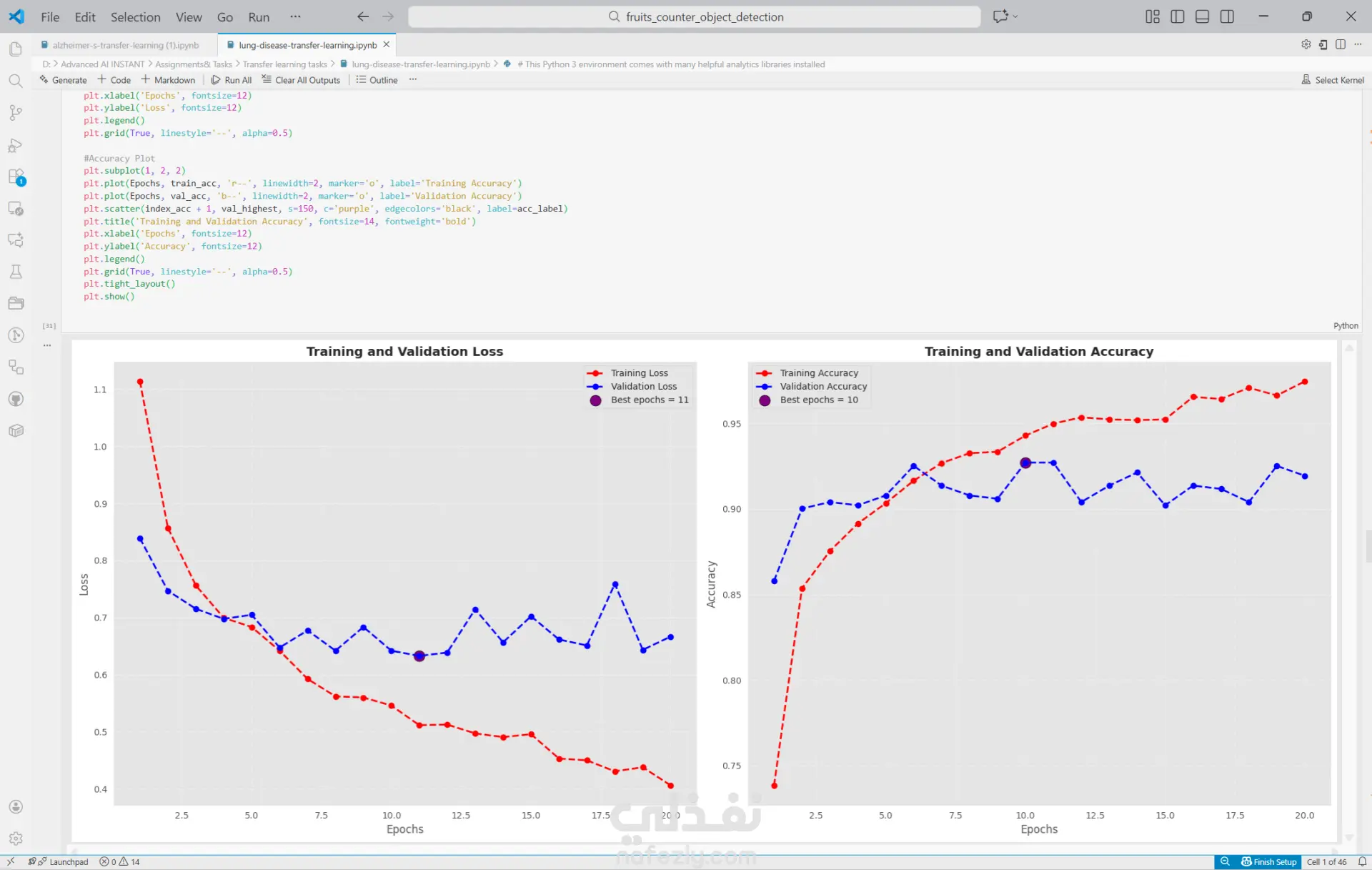1372x870 pixels.
Task: Toggle the bottom panel layout
Action: 1202,16
